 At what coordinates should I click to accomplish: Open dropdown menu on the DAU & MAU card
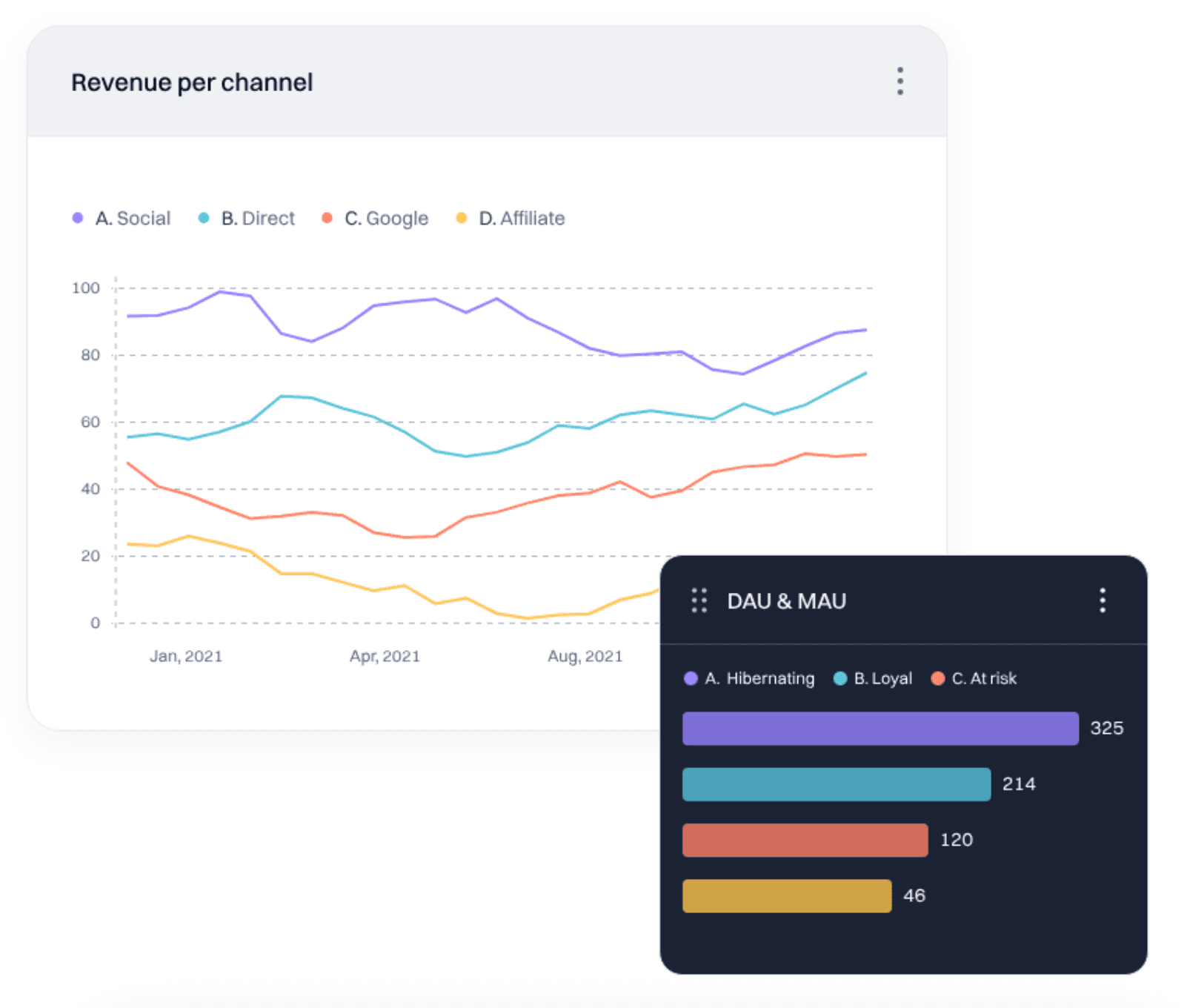pyautogui.click(x=1102, y=601)
